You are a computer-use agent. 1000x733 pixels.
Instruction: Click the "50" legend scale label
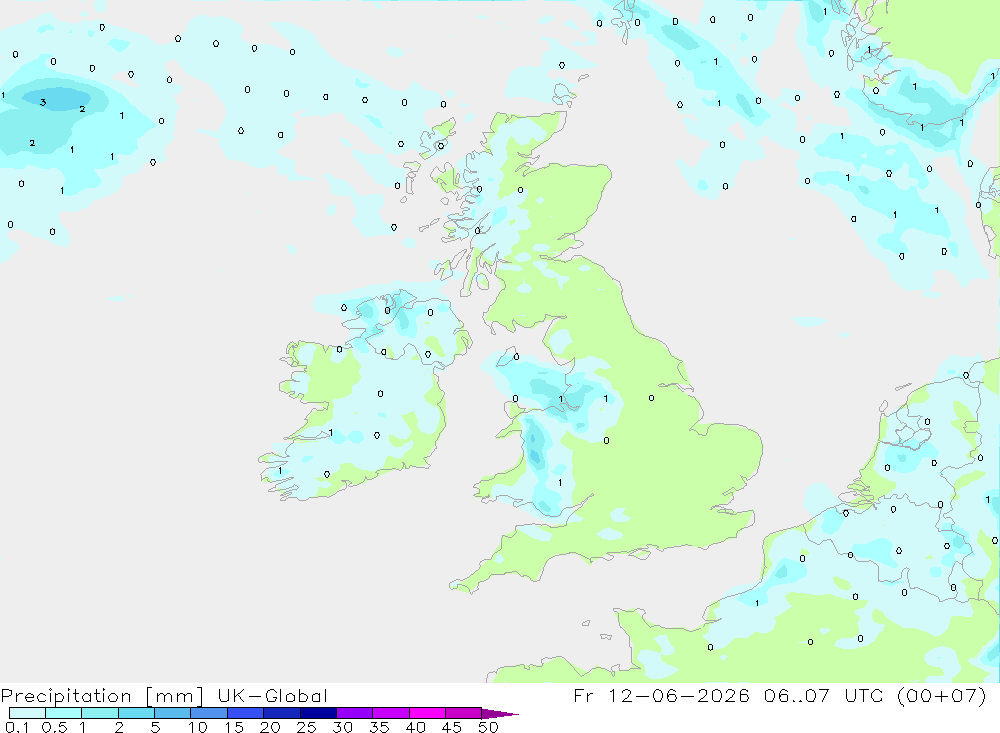click(489, 727)
